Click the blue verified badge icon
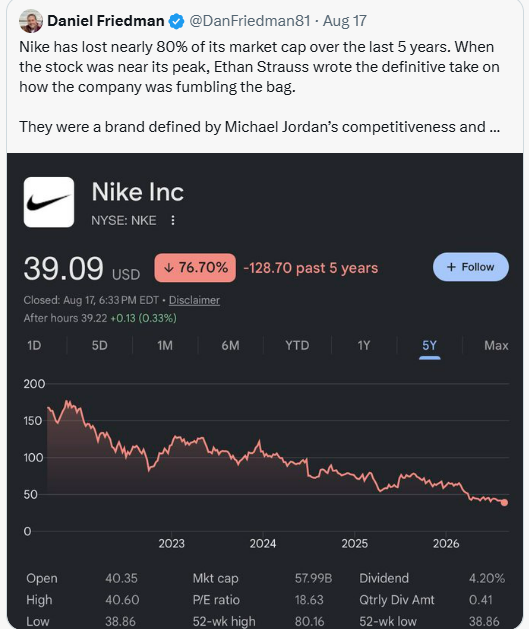 (176, 21)
